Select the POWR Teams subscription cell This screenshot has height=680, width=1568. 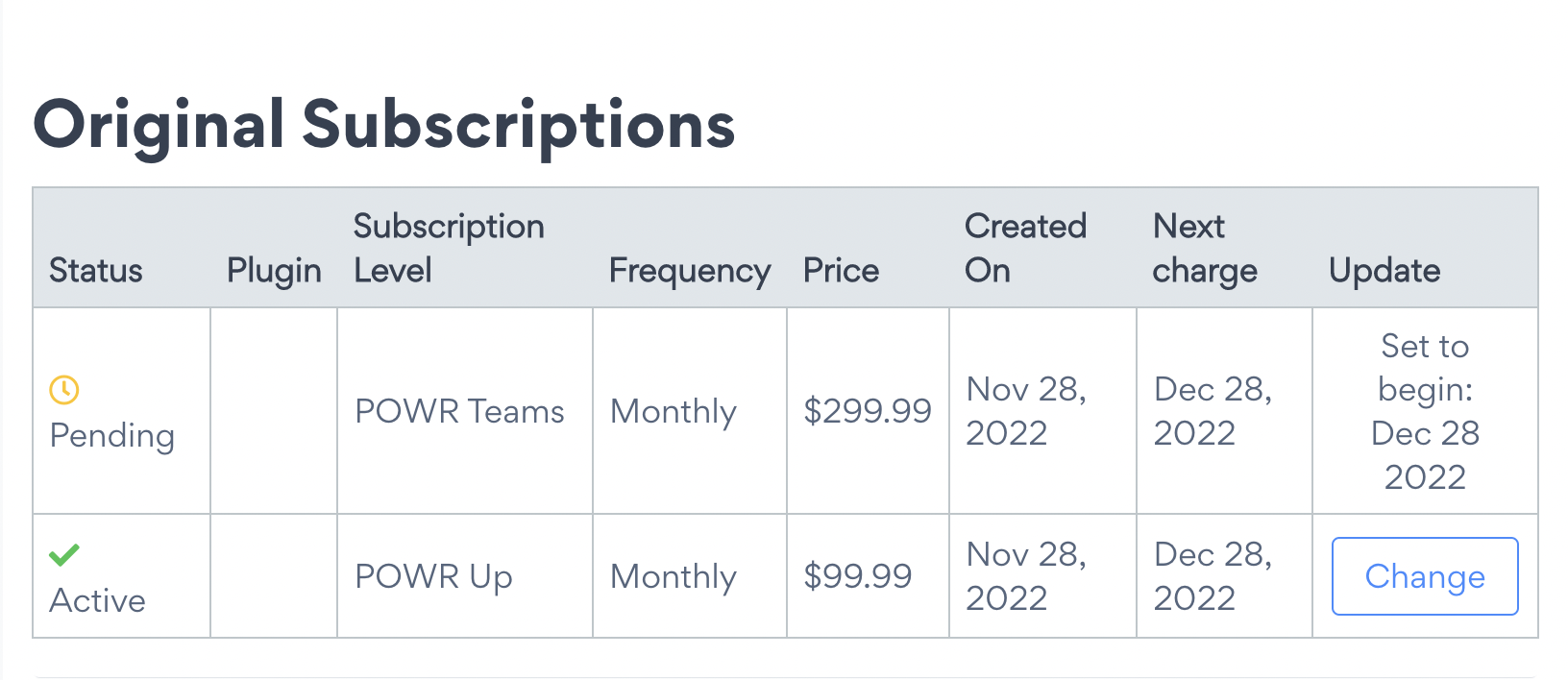point(459,412)
